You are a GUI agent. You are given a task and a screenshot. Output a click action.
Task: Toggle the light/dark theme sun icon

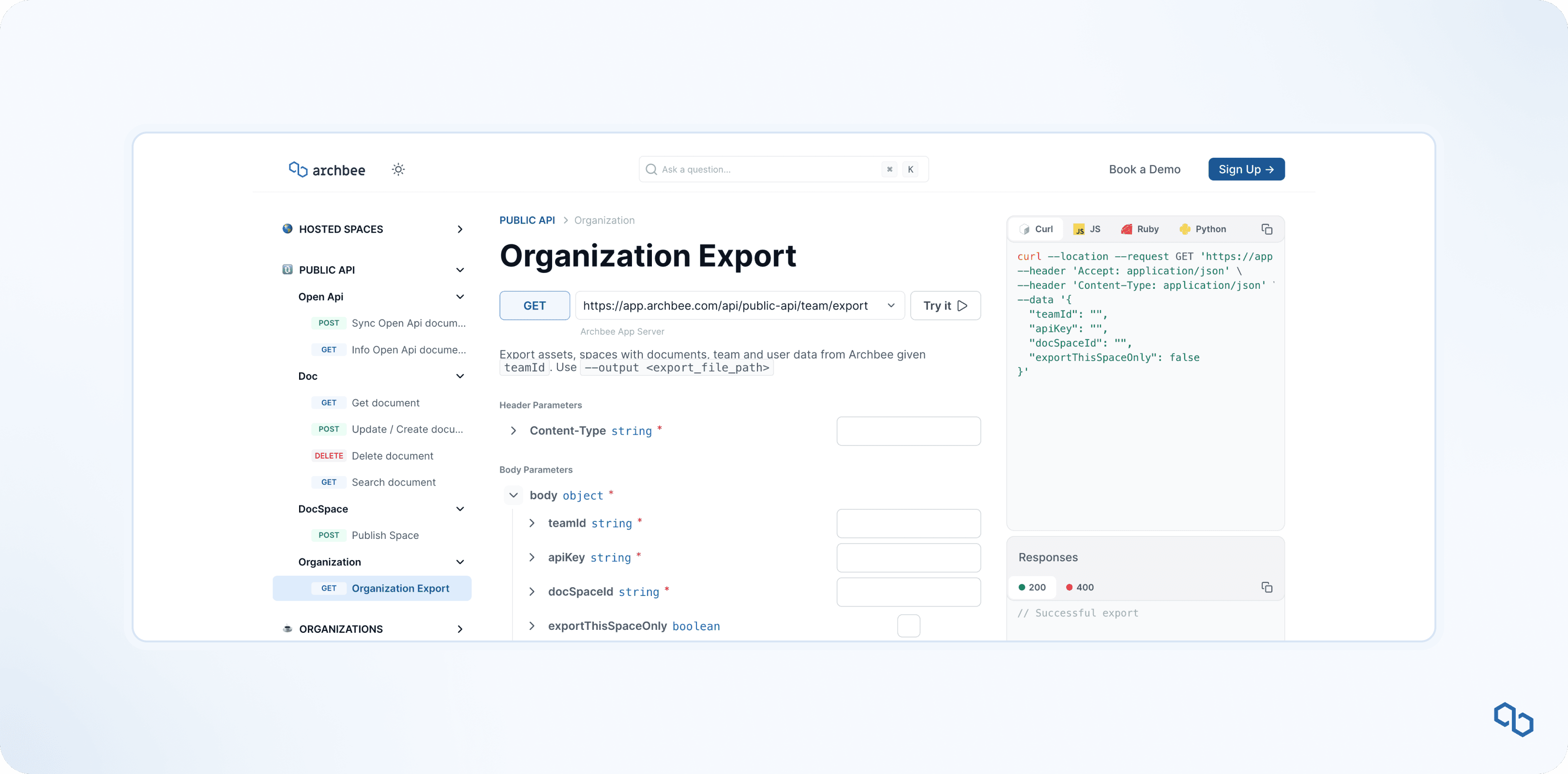pyautogui.click(x=398, y=169)
